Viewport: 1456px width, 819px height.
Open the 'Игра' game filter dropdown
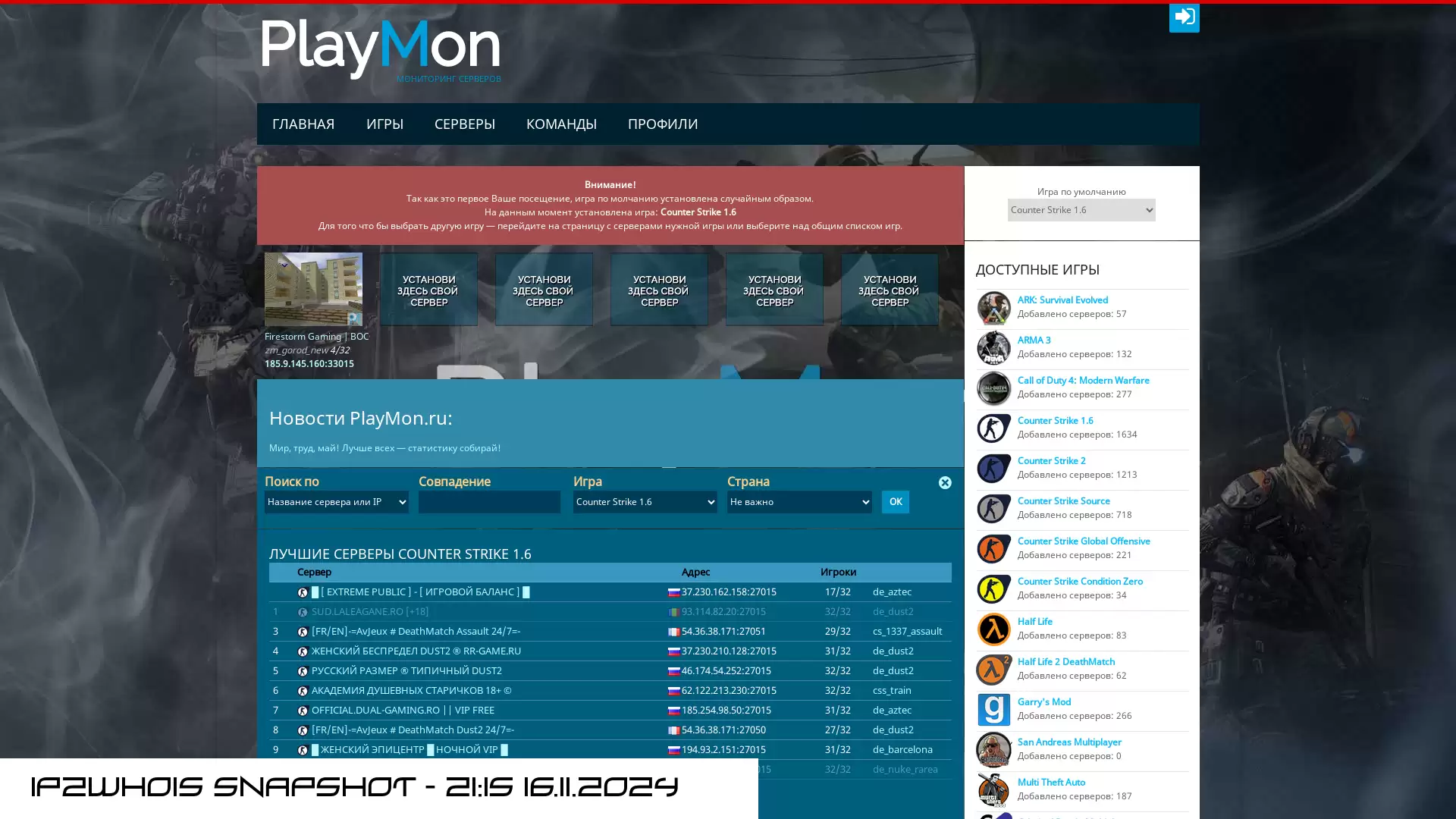645,502
